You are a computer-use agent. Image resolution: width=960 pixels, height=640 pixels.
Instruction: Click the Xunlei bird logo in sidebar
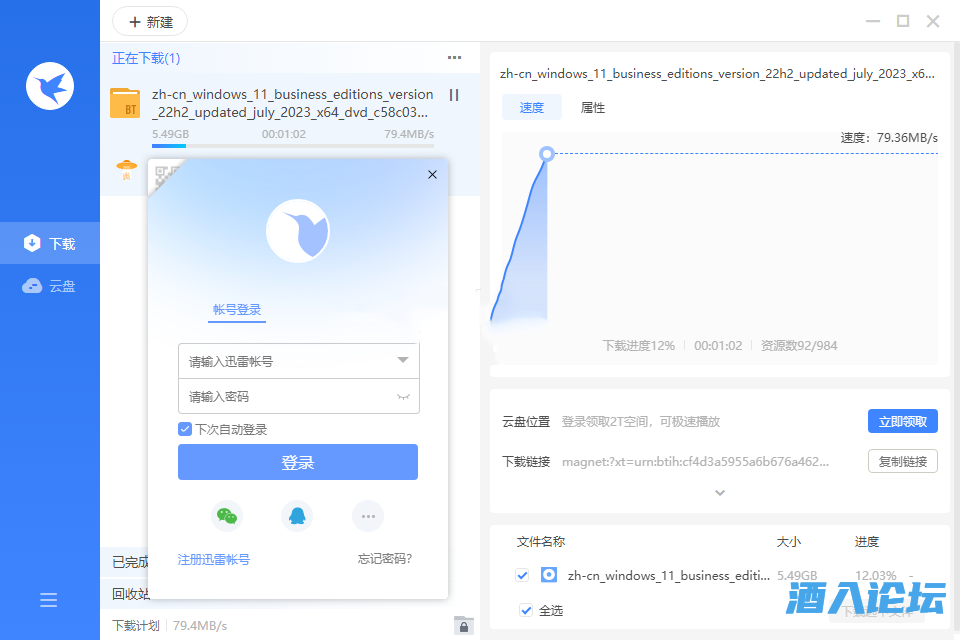click(50, 86)
